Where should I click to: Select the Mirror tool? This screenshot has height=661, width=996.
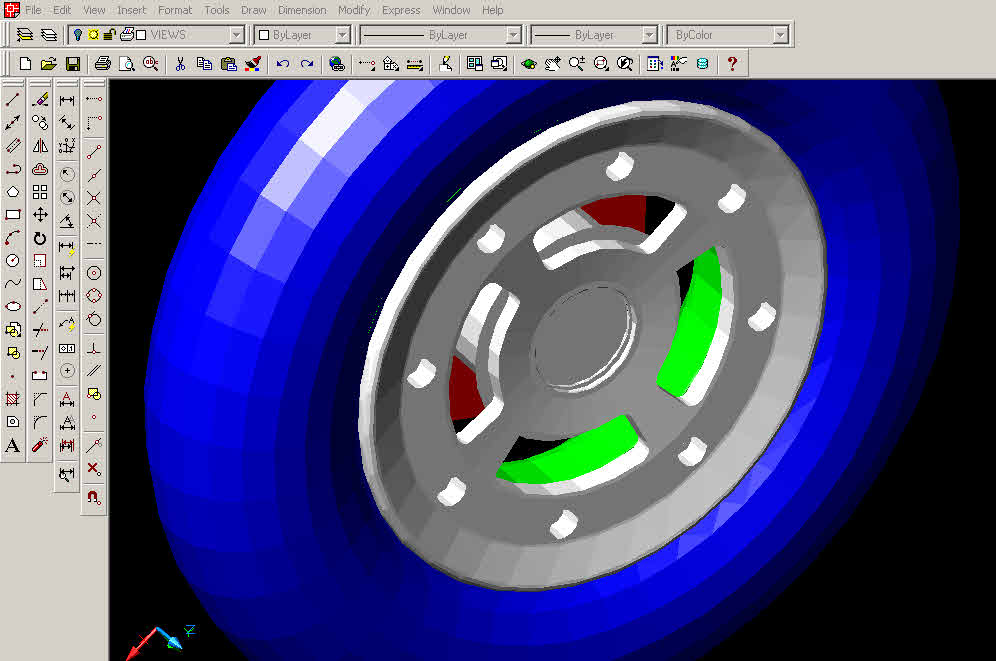40,145
